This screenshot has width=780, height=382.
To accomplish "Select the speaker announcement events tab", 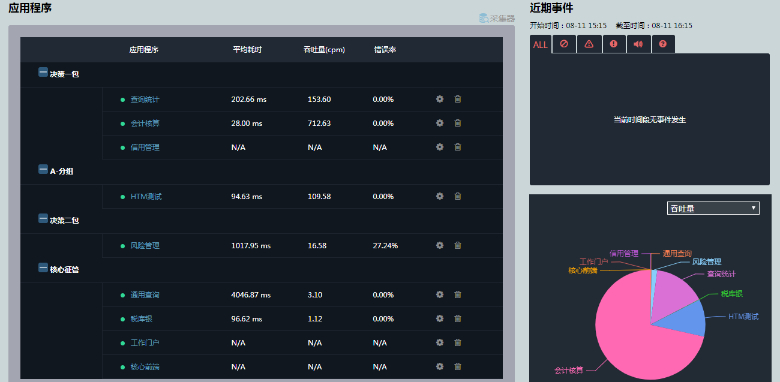I will [x=639, y=44].
